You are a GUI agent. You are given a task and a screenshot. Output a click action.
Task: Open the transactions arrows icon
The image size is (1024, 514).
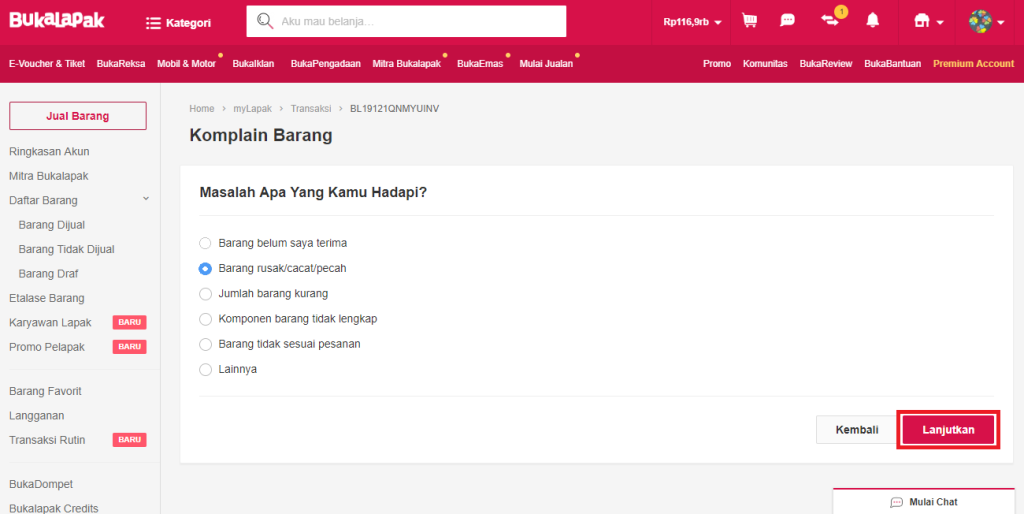point(830,21)
